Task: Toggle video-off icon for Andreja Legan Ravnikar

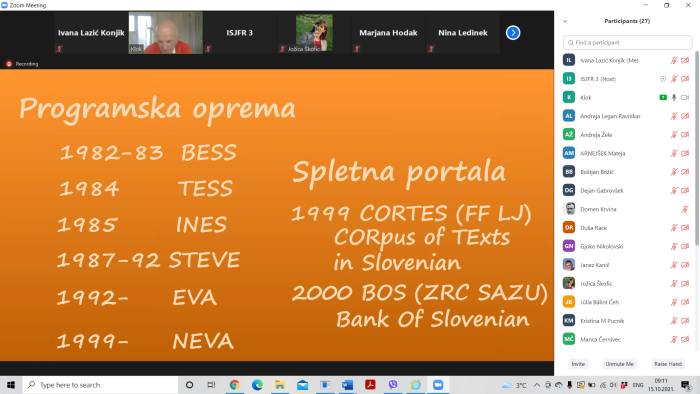Action: [x=685, y=116]
